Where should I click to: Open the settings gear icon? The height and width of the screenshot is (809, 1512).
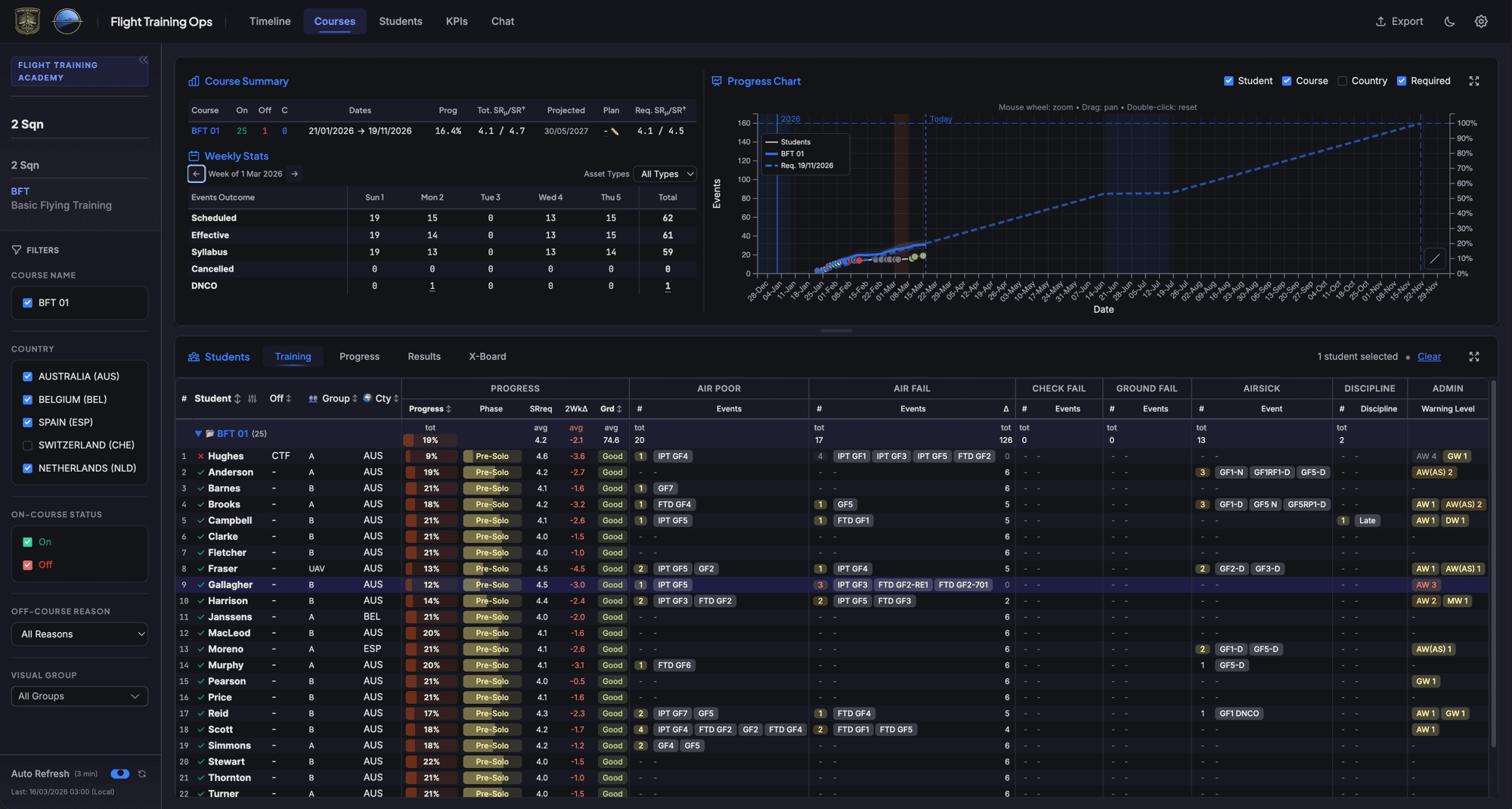pyautogui.click(x=1481, y=21)
